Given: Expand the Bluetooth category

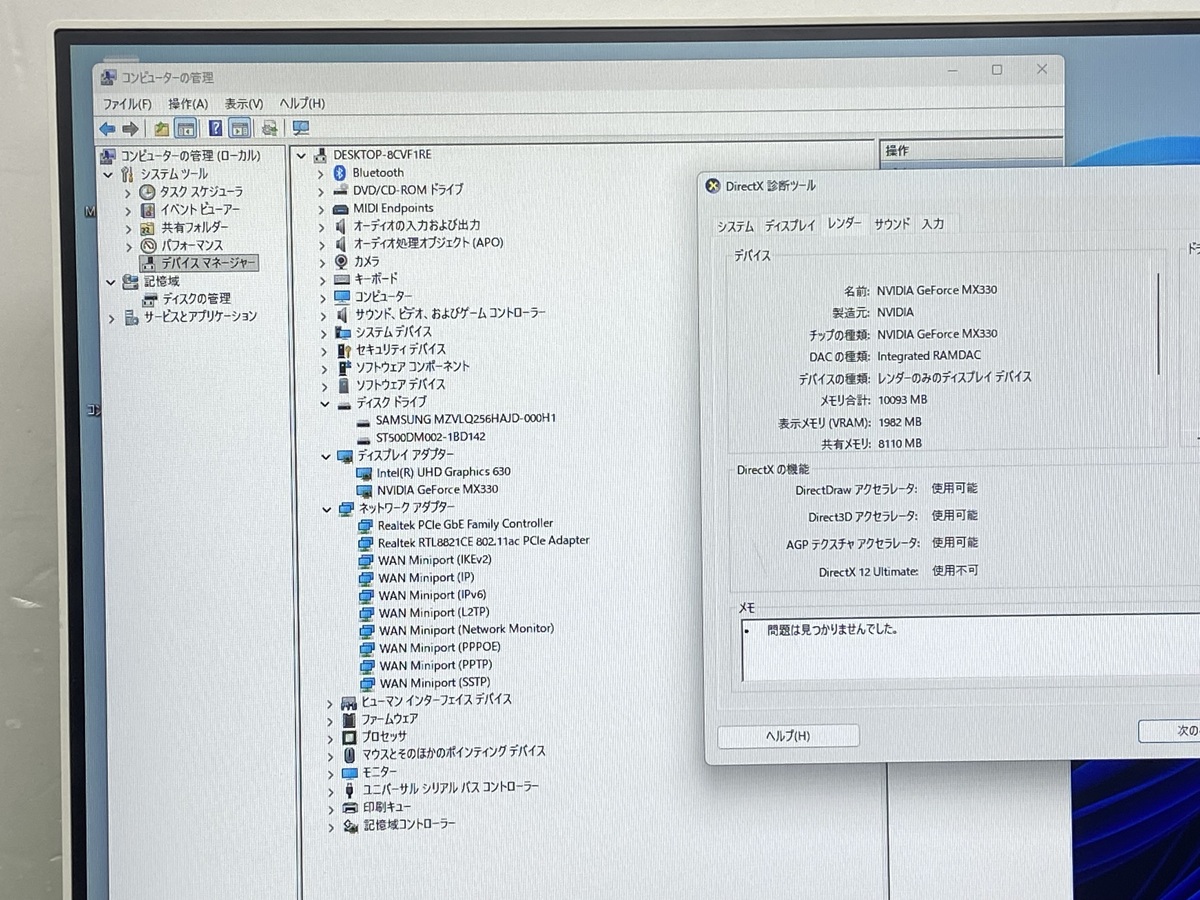Looking at the screenshot, I should 321,173.
